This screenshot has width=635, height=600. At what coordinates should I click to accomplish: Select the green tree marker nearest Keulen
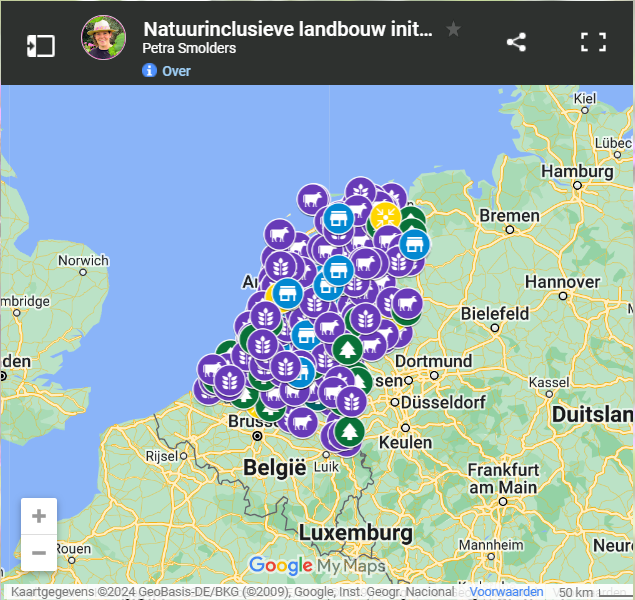349,432
